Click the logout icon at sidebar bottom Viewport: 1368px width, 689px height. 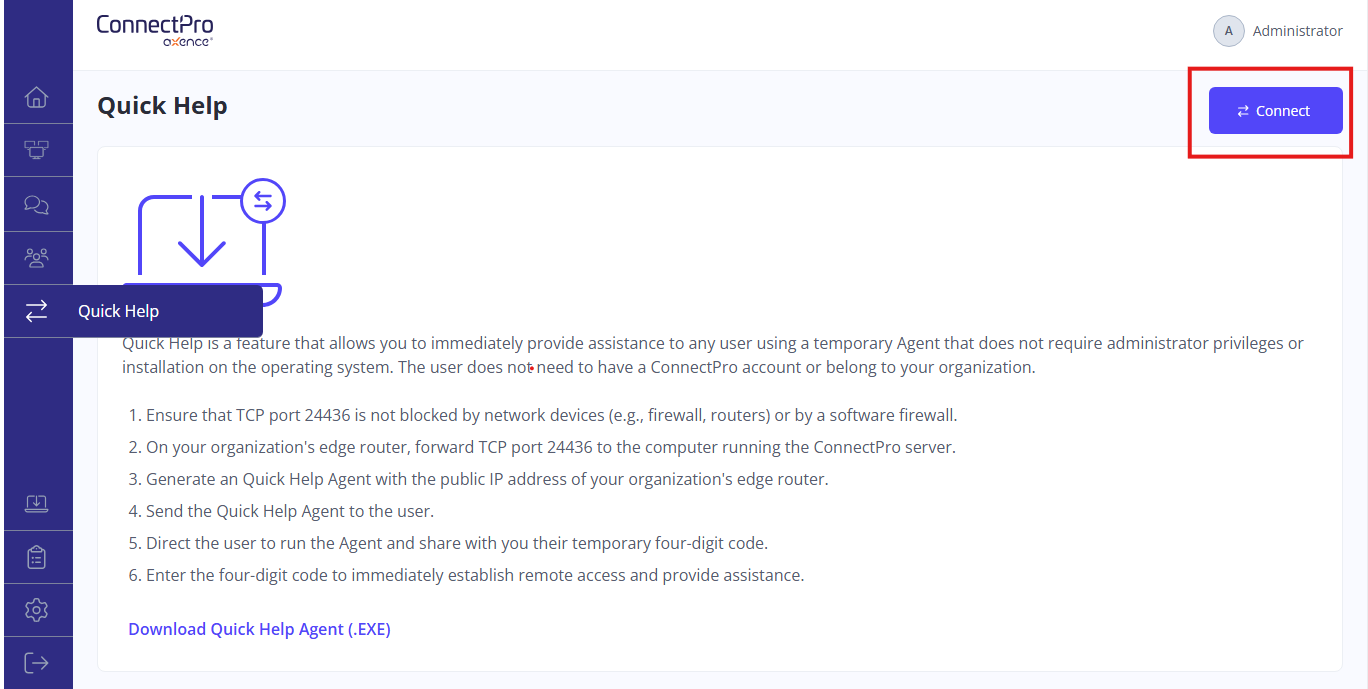[x=36, y=663]
